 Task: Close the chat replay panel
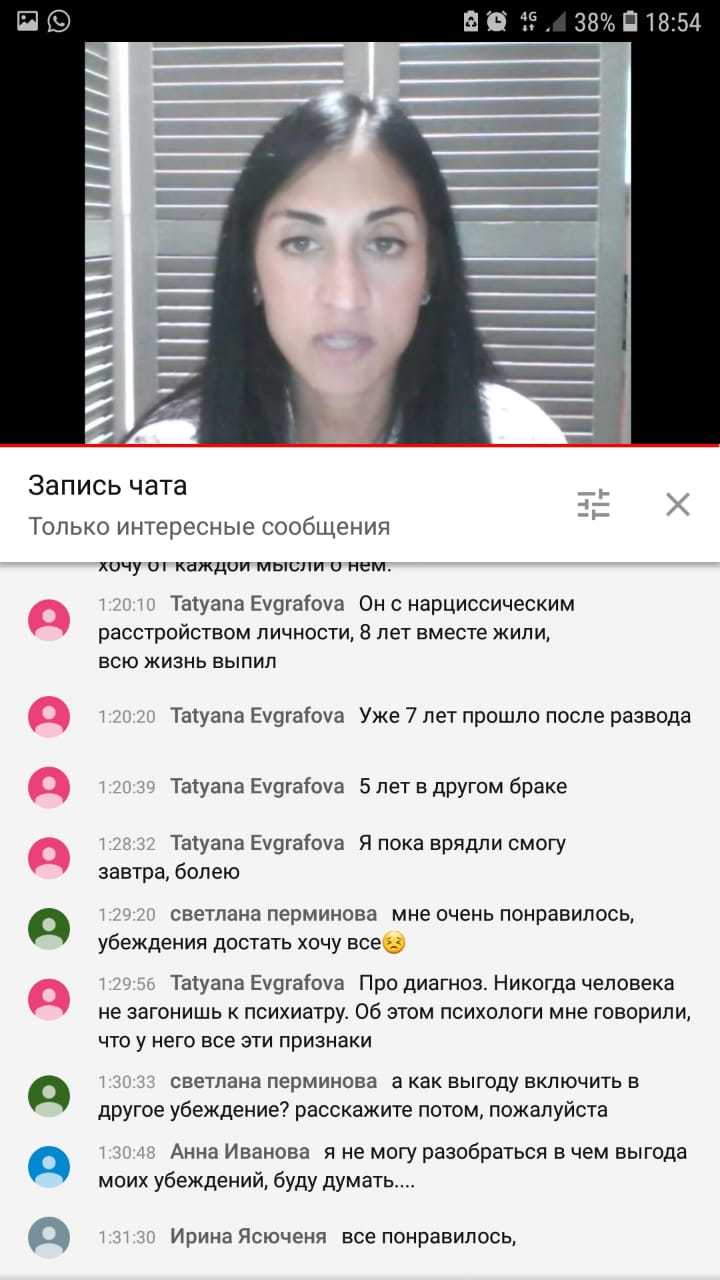pyautogui.click(x=678, y=505)
